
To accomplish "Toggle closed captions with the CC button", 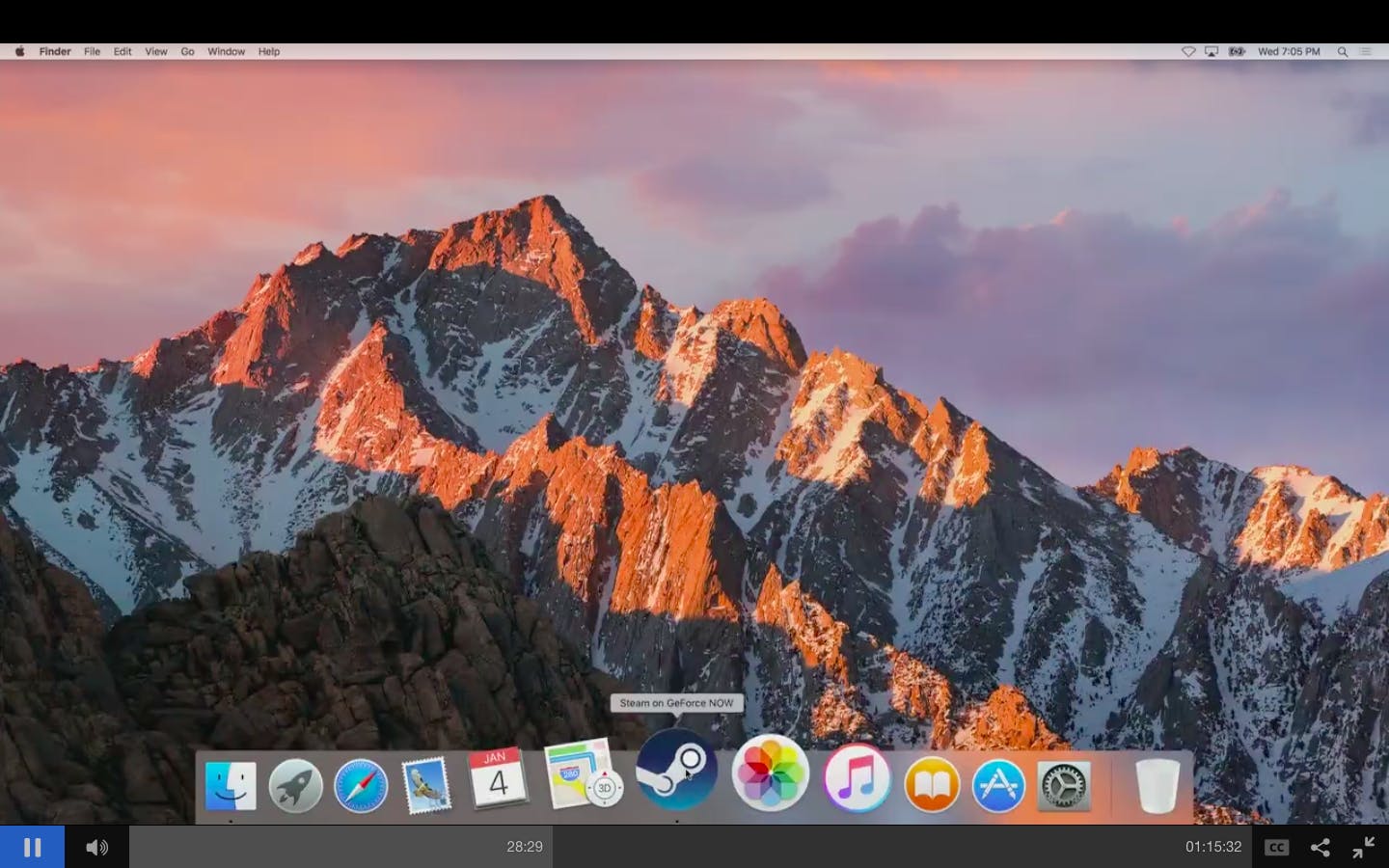I will [x=1276, y=847].
